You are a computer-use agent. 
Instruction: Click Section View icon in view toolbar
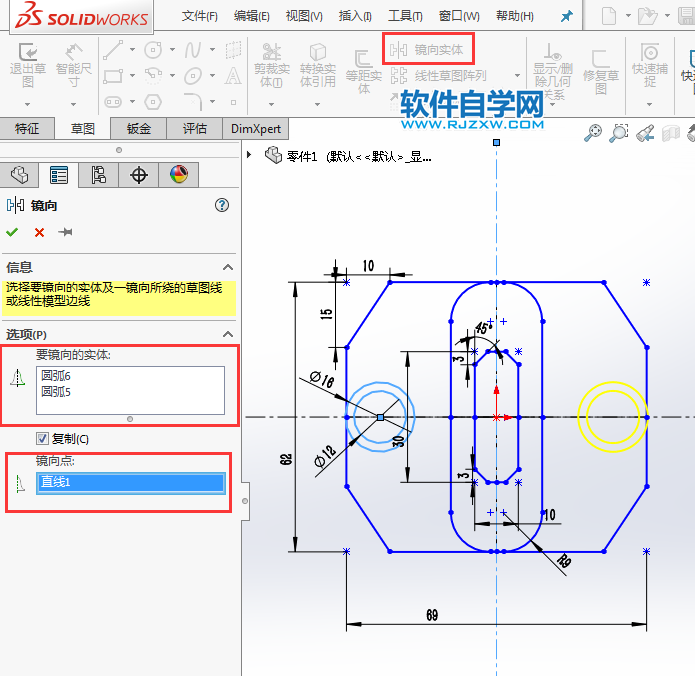(x=671, y=133)
